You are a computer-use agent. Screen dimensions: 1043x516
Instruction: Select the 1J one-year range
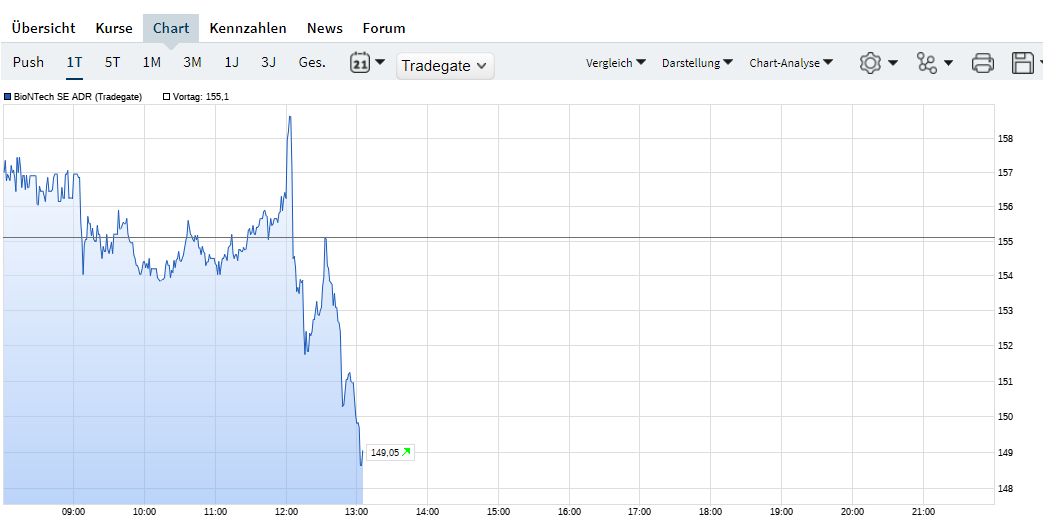231,63
